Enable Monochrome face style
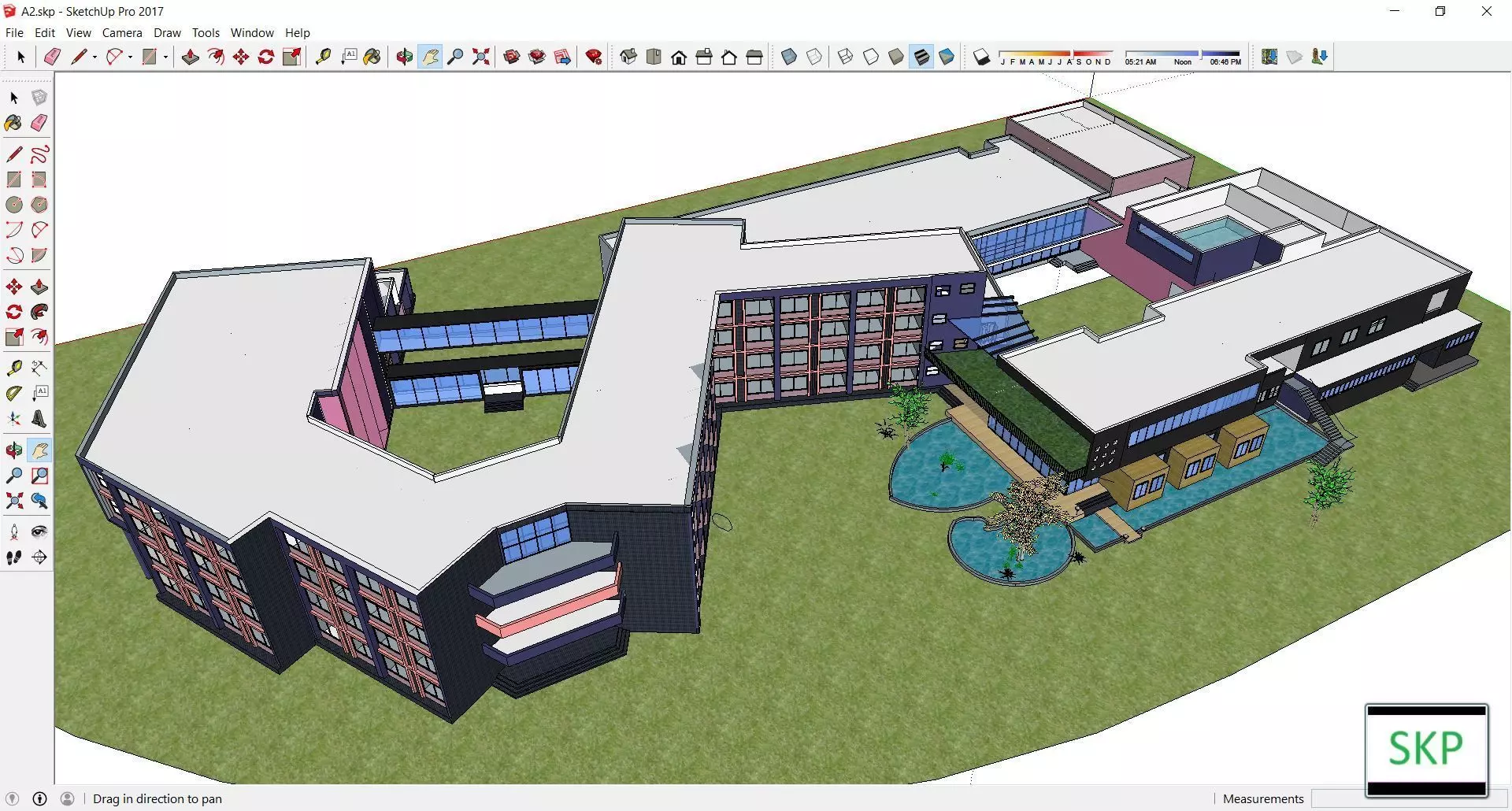This screenshot has height=811, width=1512. point(947,57)
